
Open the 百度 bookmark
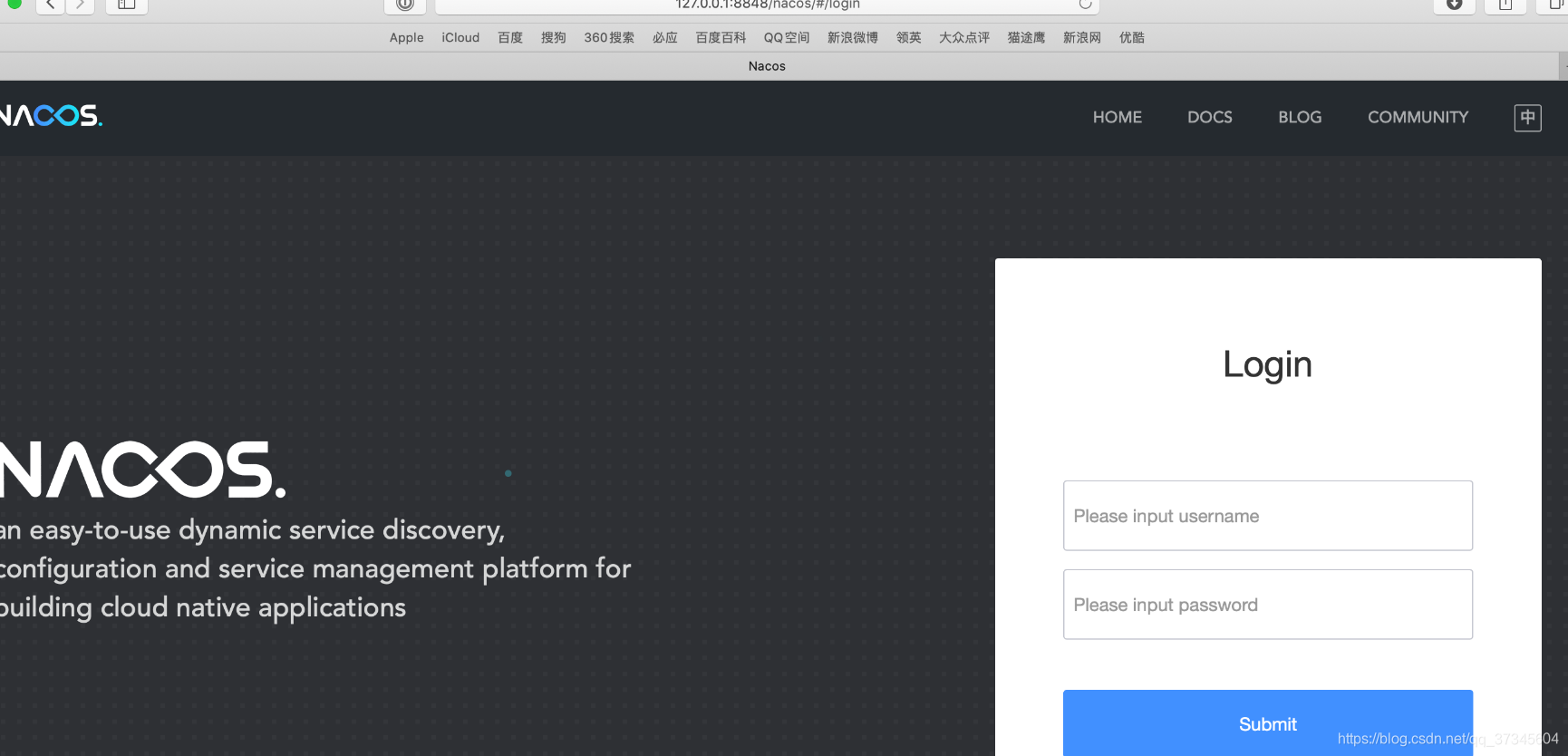[510, 37]
